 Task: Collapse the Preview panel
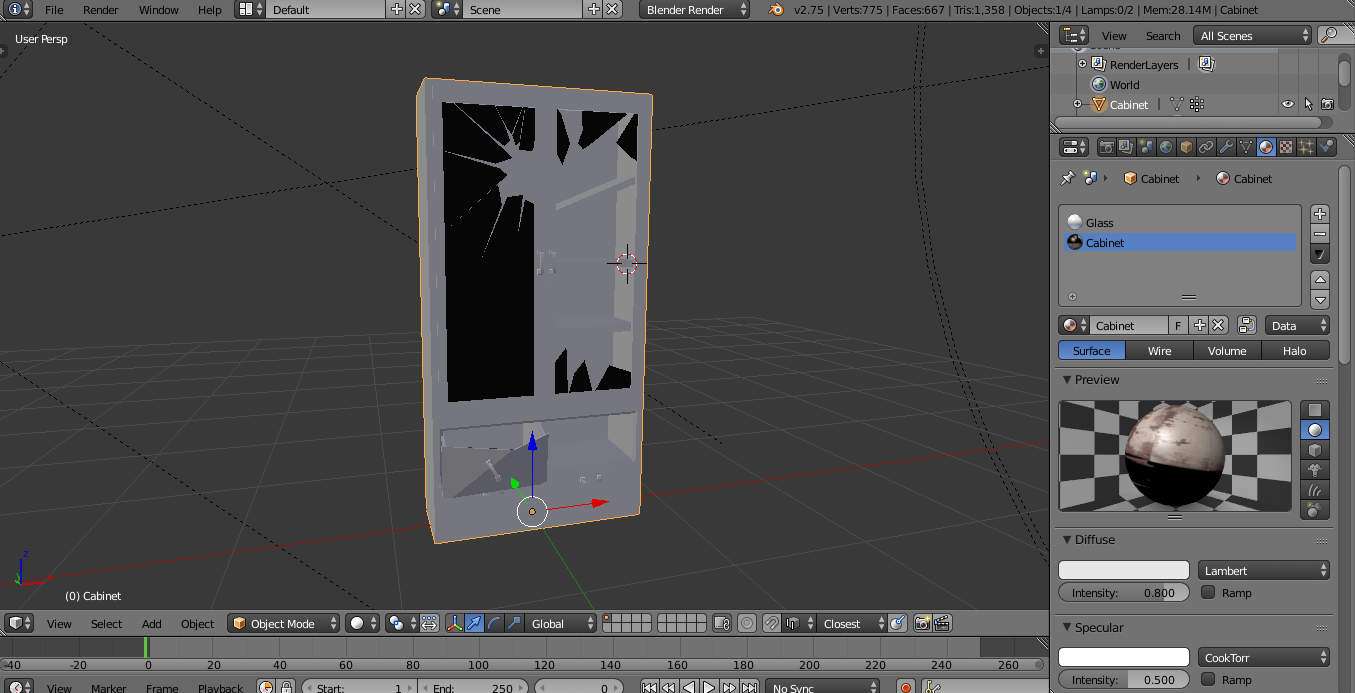1067,380
